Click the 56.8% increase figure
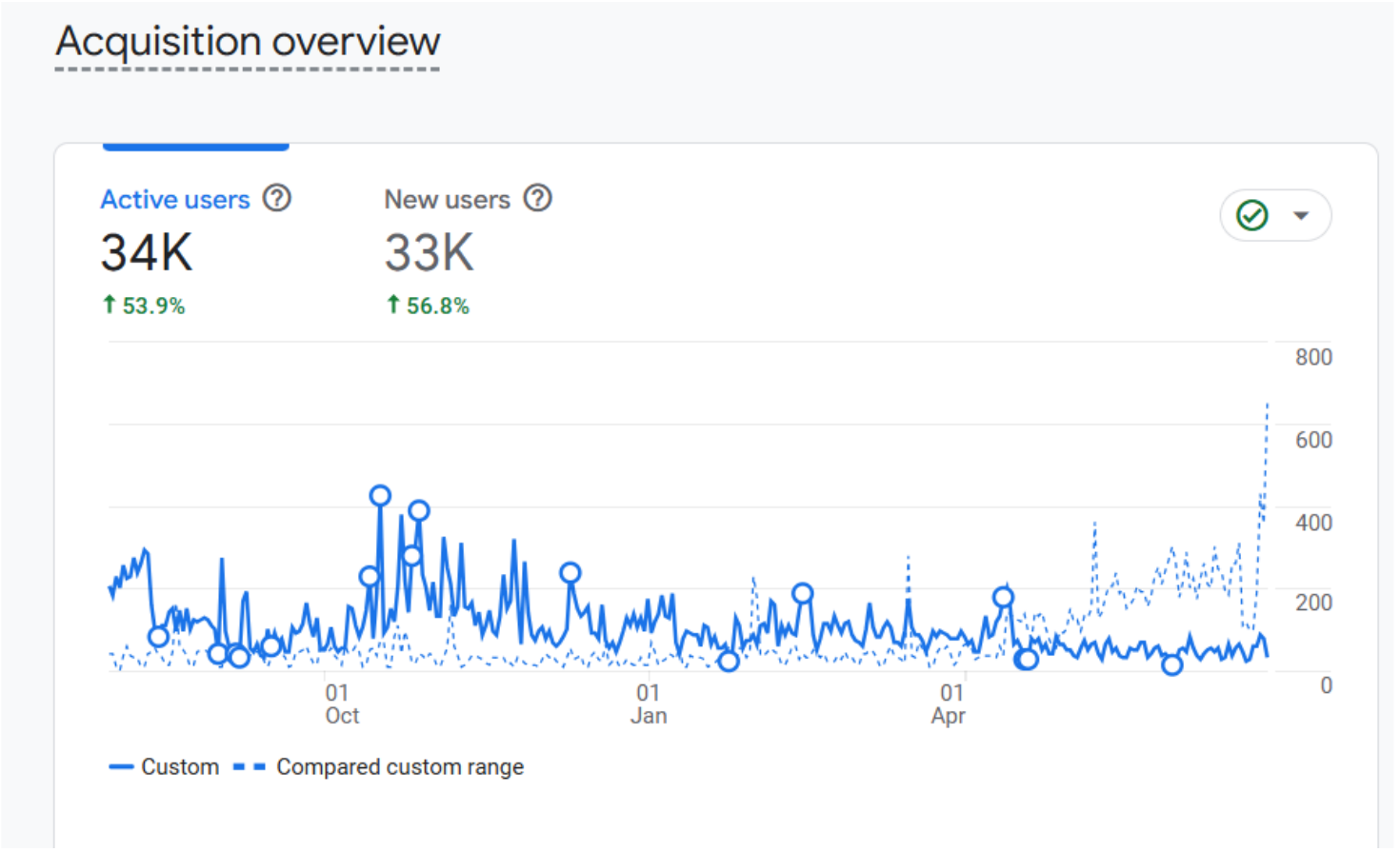Screen dimensions: 1400x852 428,306
